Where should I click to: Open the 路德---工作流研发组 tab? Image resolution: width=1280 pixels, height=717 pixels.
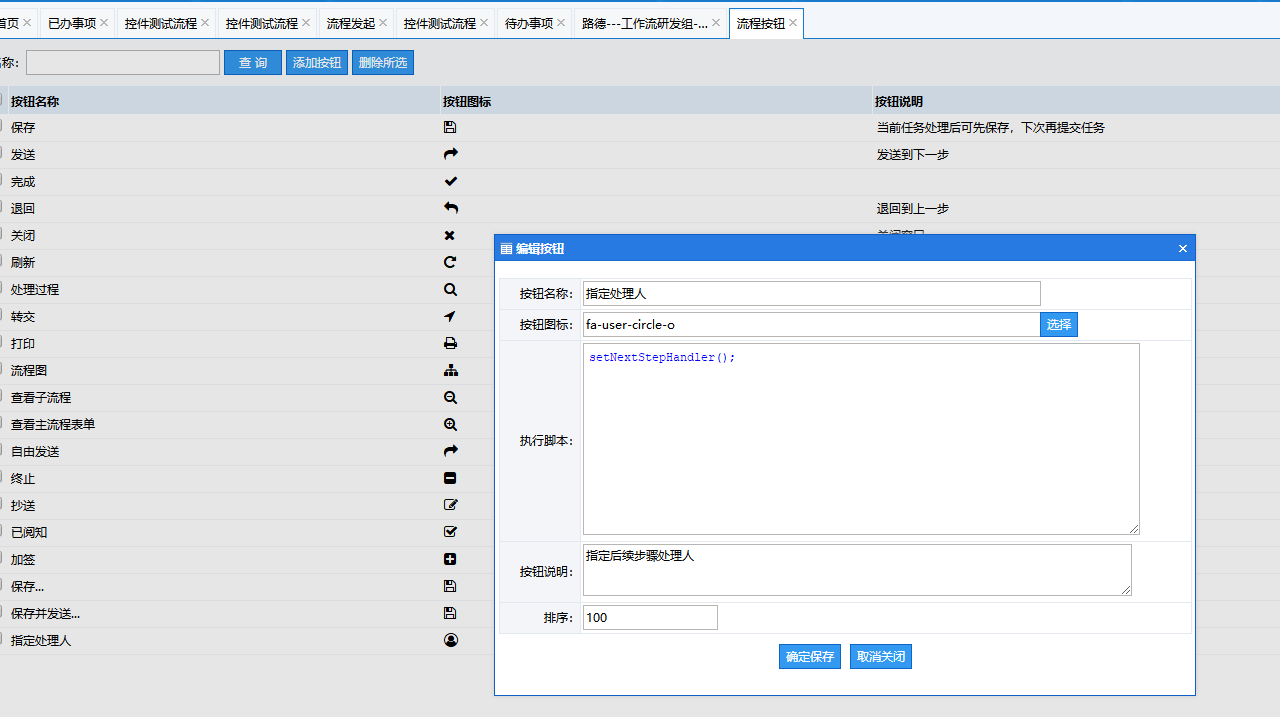645,23
